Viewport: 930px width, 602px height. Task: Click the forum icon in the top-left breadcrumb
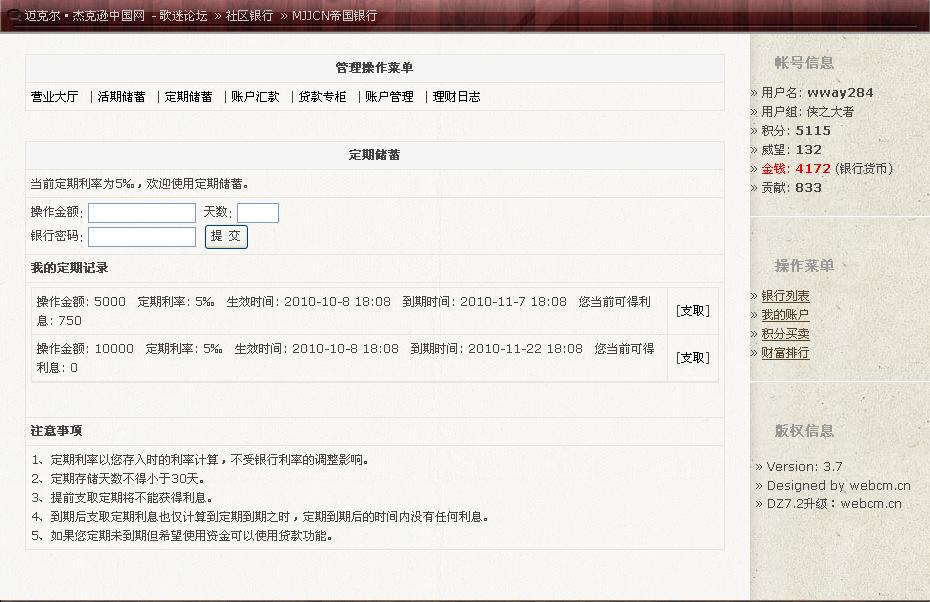[13, 16]
